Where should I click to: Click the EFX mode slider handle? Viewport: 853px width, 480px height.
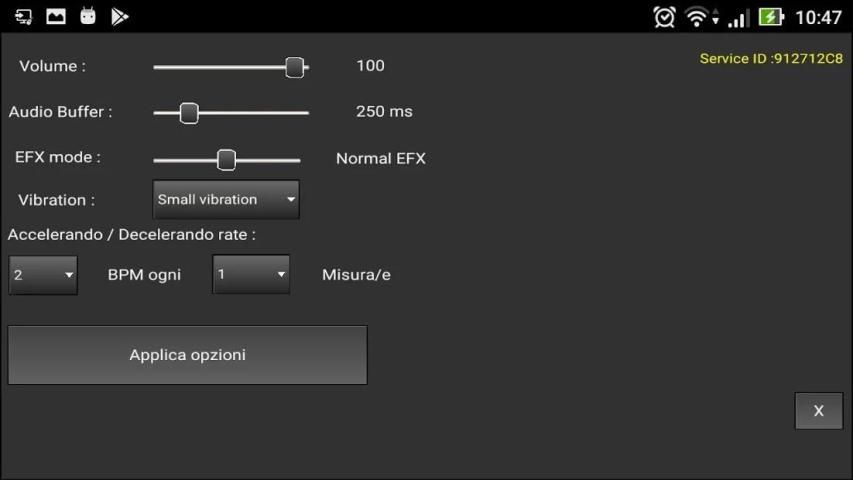[x=227, y=159]
